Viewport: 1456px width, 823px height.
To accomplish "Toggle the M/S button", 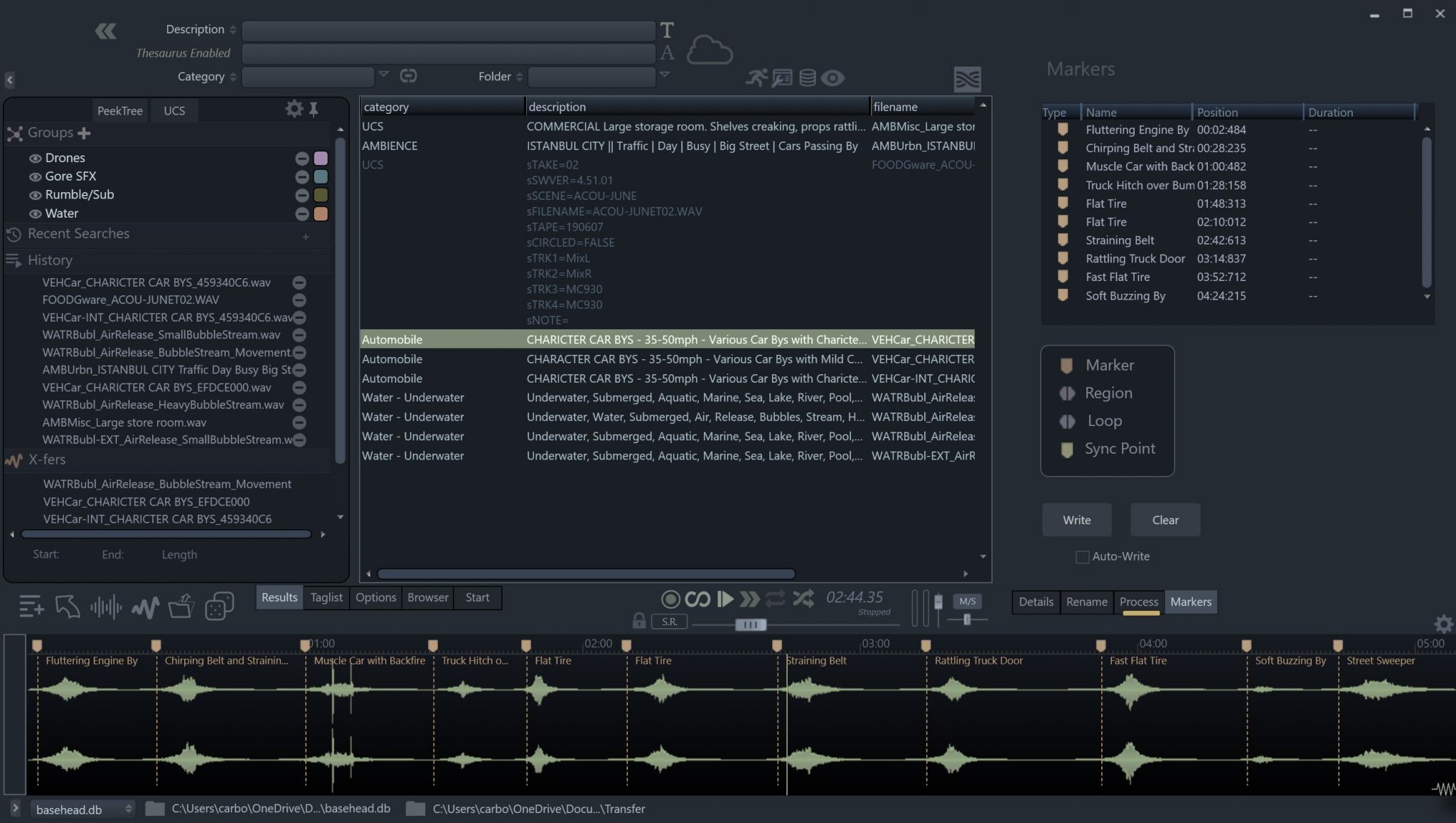I will [968, 600].
